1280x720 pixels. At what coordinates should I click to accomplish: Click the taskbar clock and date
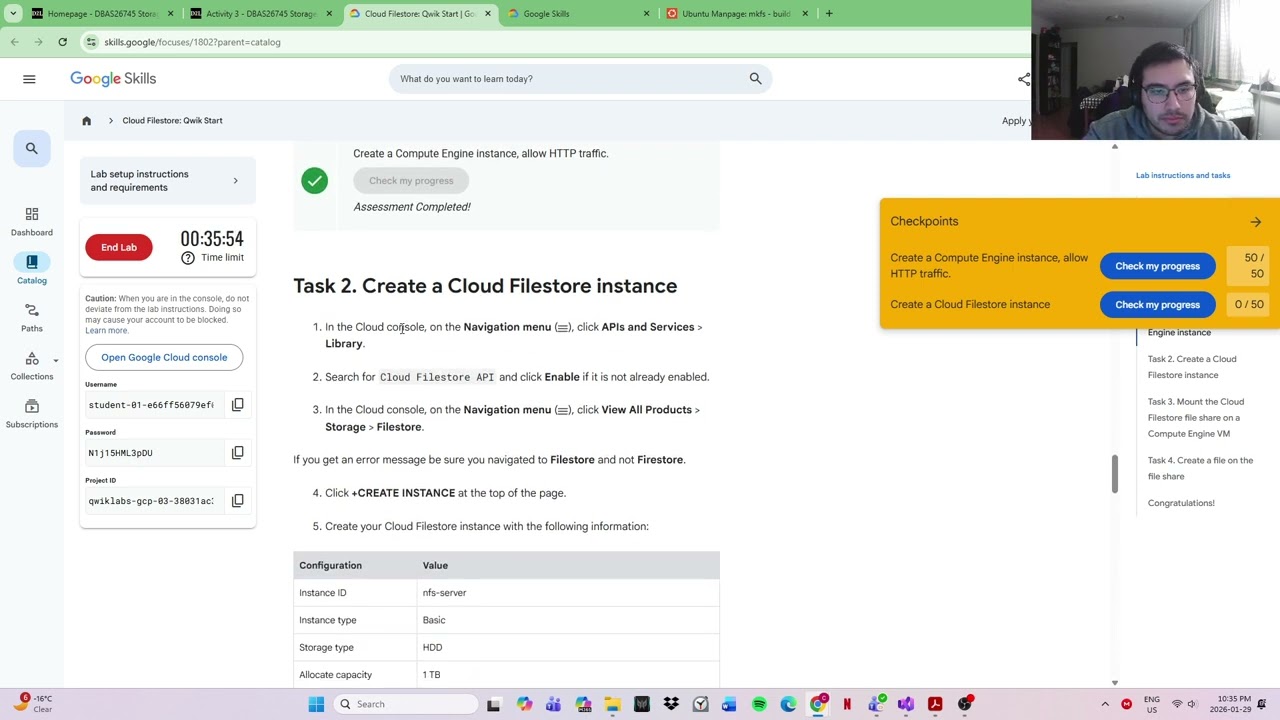tap(1229, 704)
